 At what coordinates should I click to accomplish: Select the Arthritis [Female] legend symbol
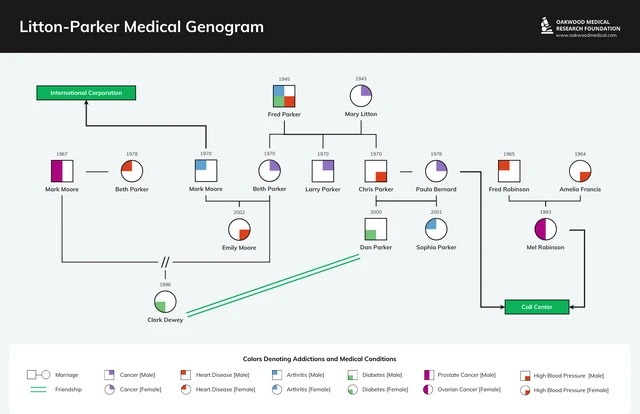point(277,390)
